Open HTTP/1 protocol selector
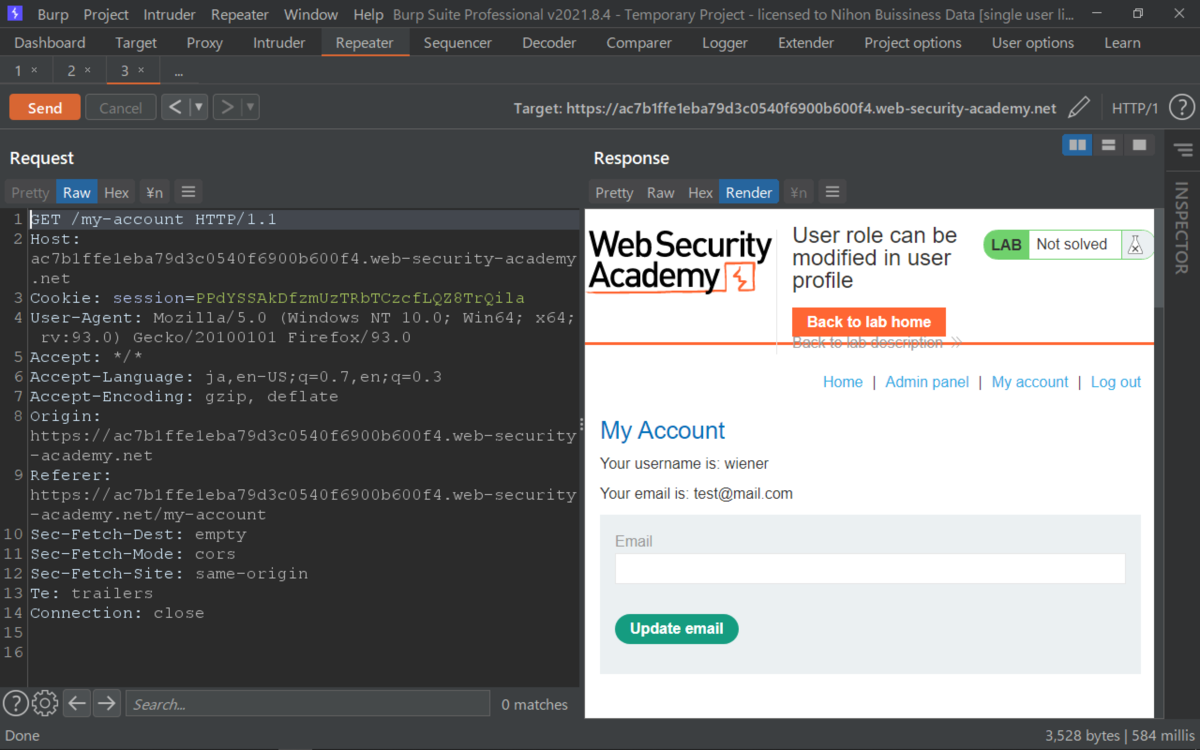The height and width of the screenshot is (750, 1200). 1135,108
